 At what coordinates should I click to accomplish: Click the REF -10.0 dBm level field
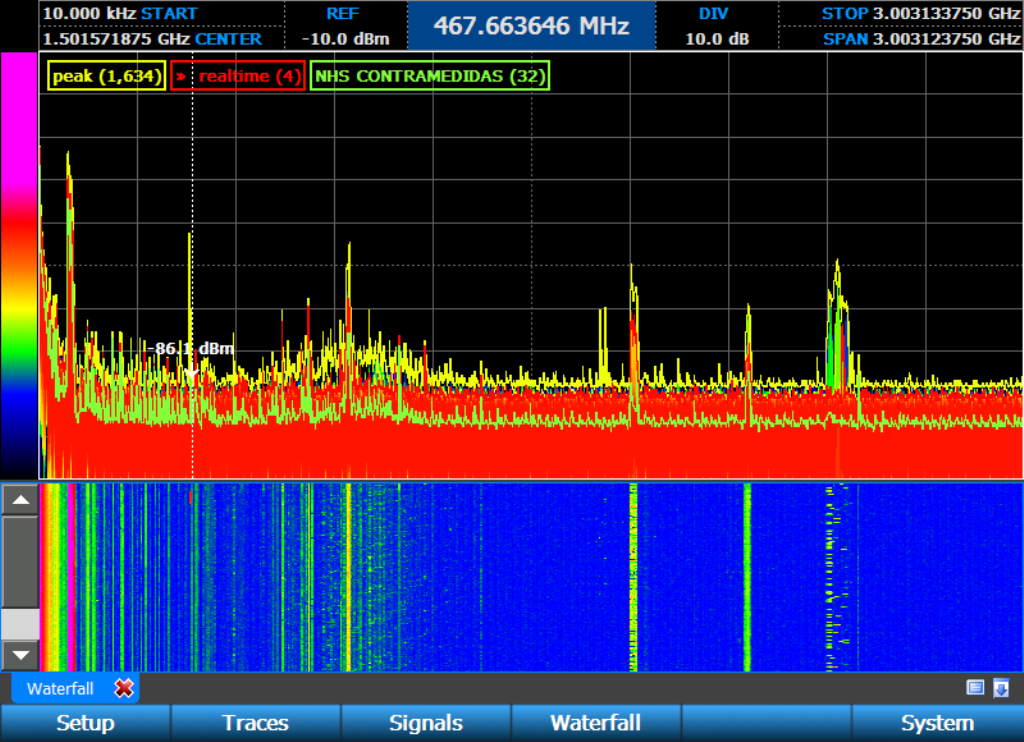click(345, 25)
